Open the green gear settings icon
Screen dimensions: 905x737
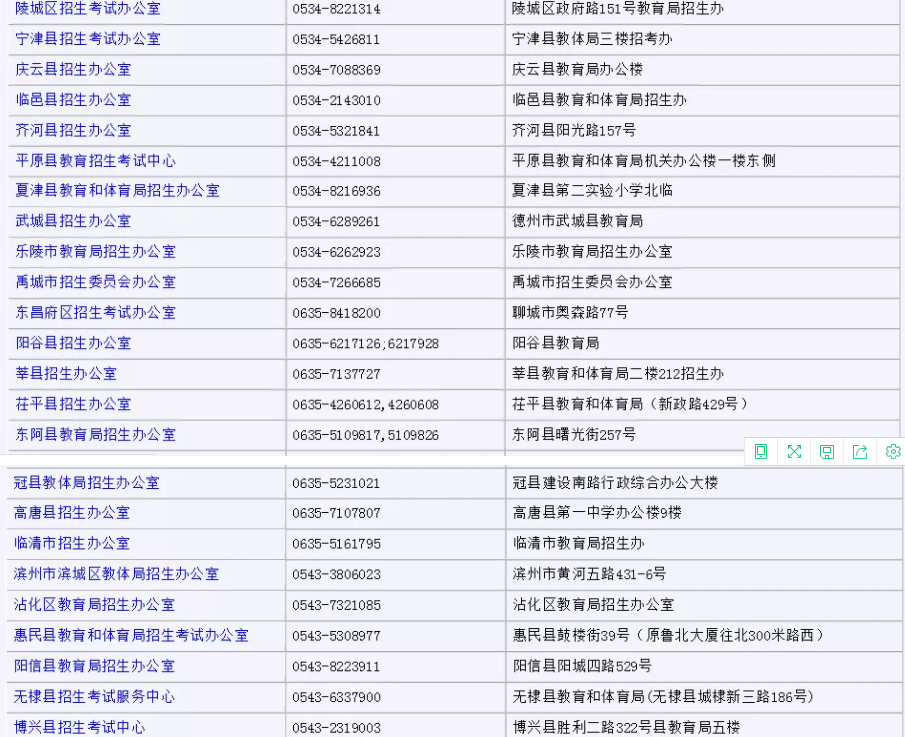(x=893, y=452)
